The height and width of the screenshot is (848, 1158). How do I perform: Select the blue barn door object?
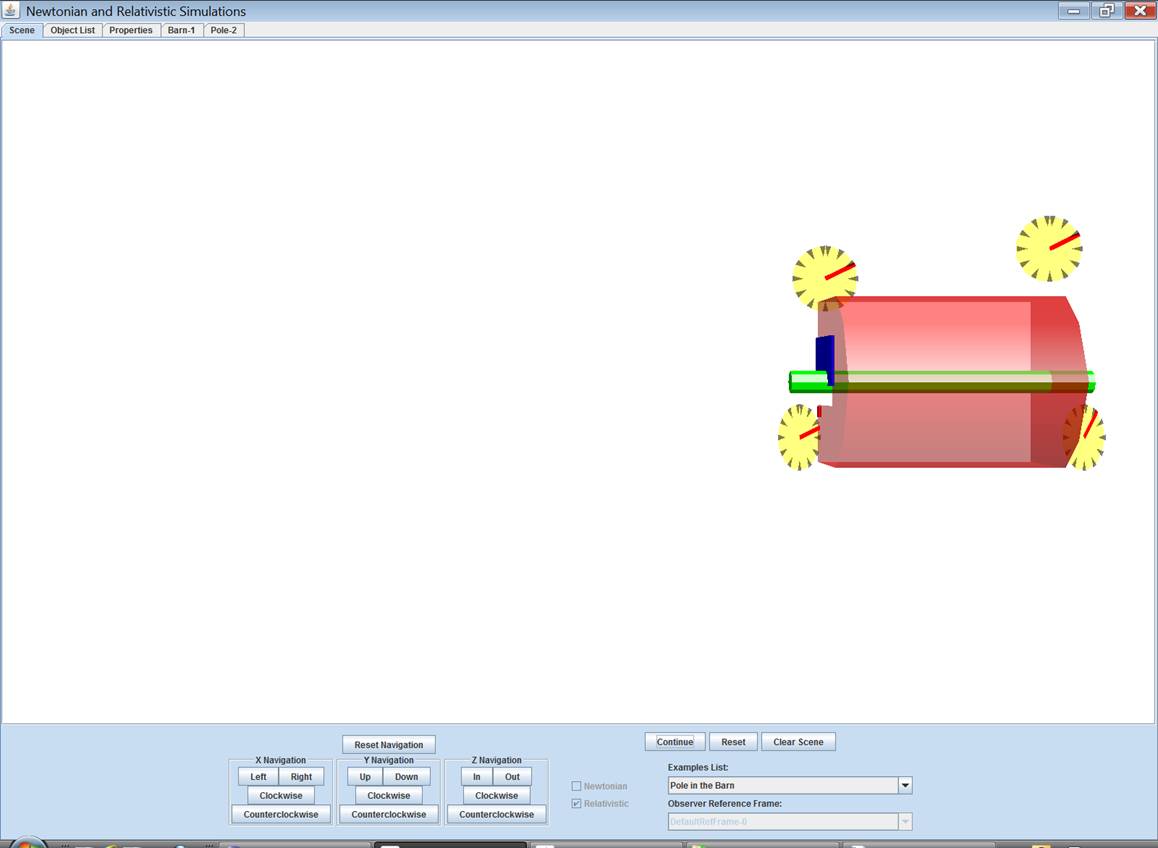825,358
